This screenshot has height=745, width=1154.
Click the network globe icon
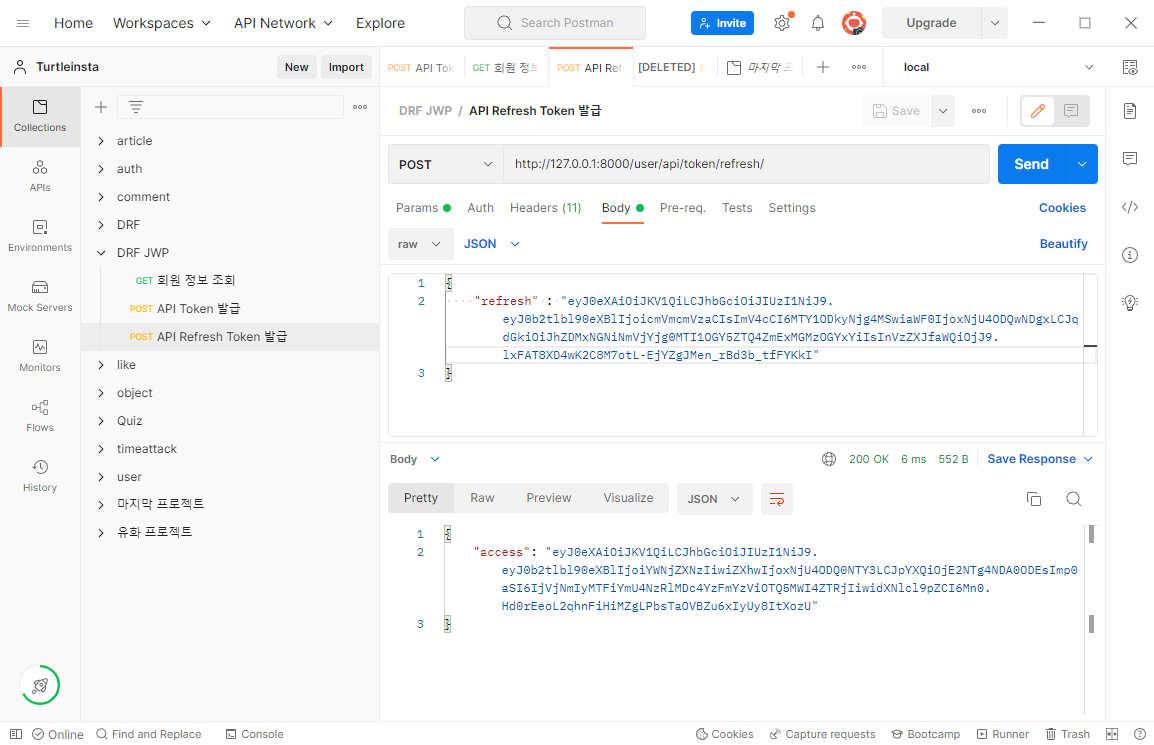(x=829, y=459)
